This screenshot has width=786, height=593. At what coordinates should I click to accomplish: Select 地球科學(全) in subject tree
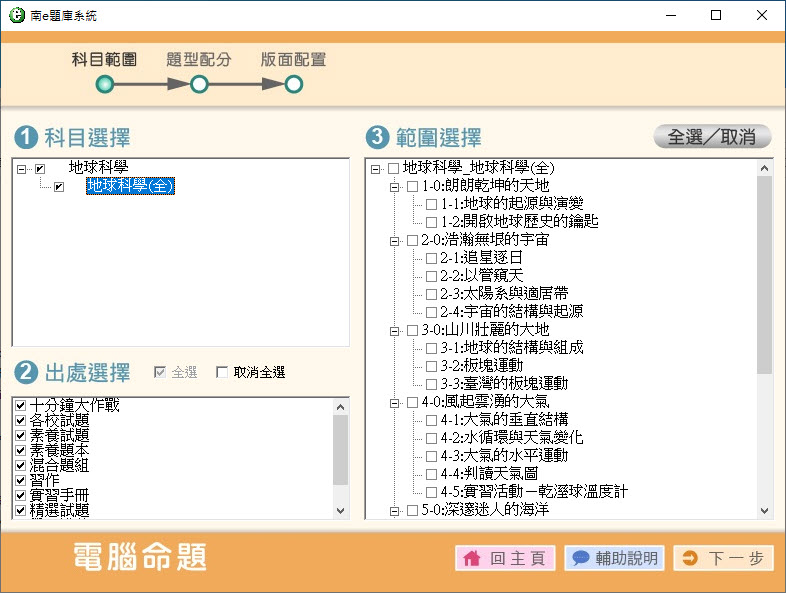[x=130, y=186]
